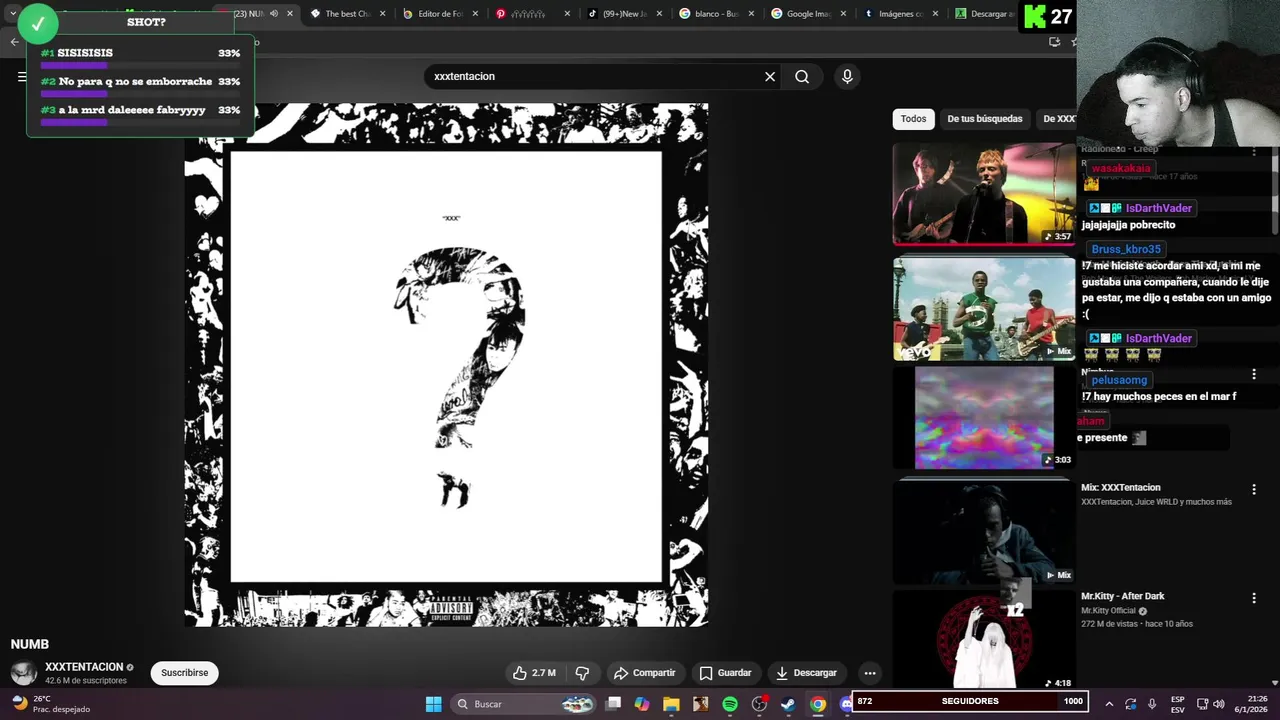Open Spotify from taskbar

point(730,704)
